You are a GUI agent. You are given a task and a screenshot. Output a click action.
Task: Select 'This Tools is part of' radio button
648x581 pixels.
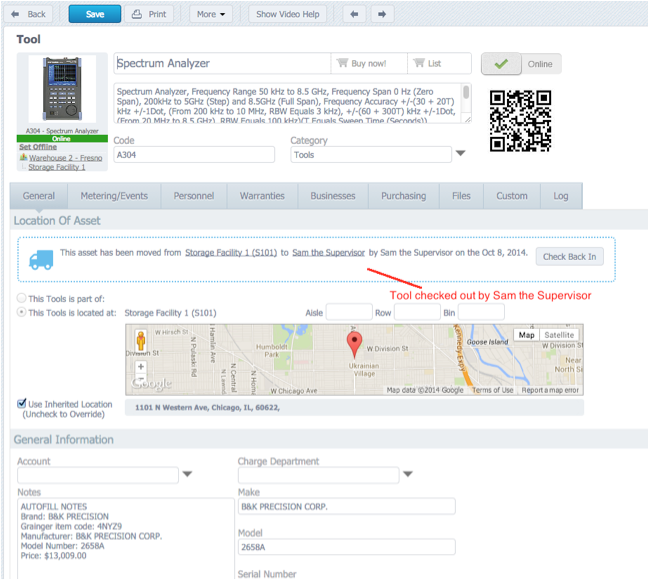coord(21,298)
